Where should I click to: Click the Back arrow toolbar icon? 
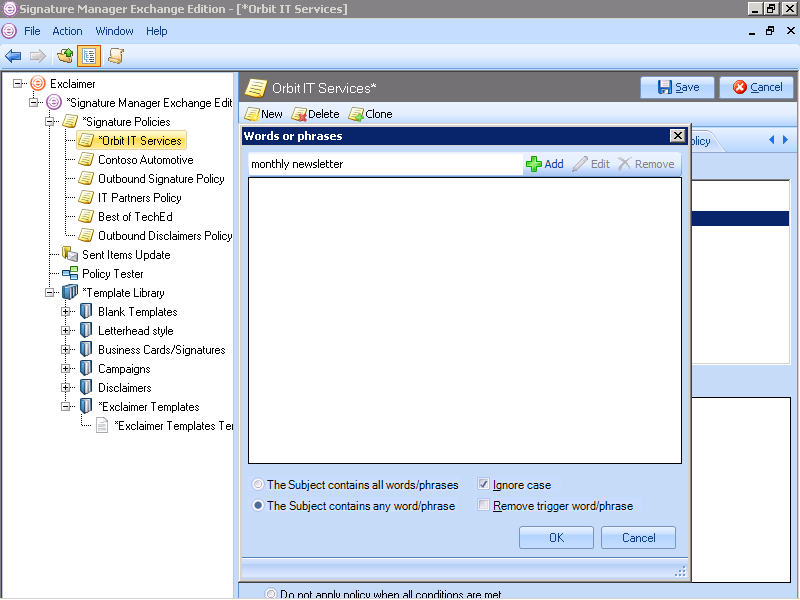coord(13,56)
